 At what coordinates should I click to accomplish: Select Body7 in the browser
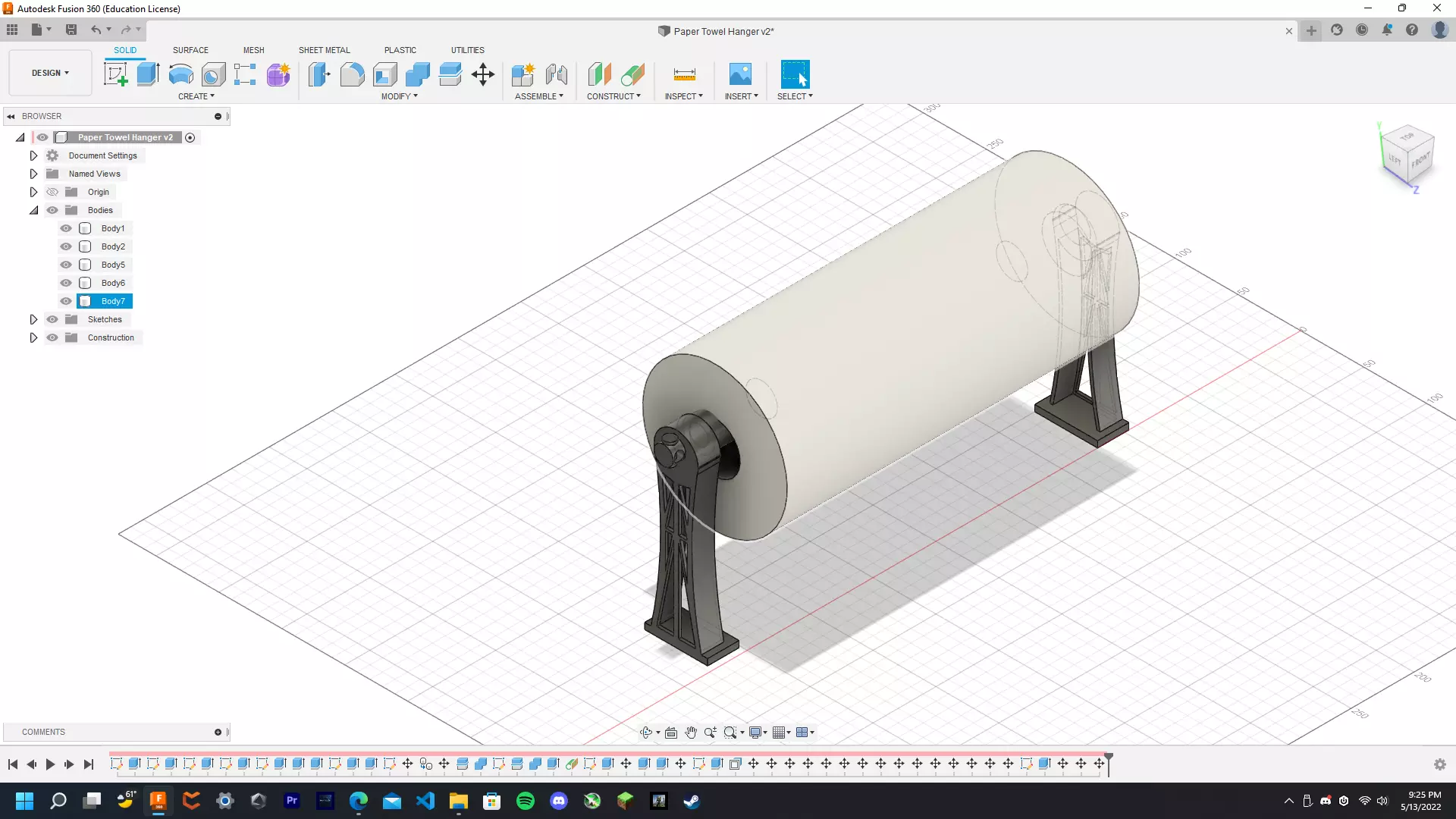point(113,301)
